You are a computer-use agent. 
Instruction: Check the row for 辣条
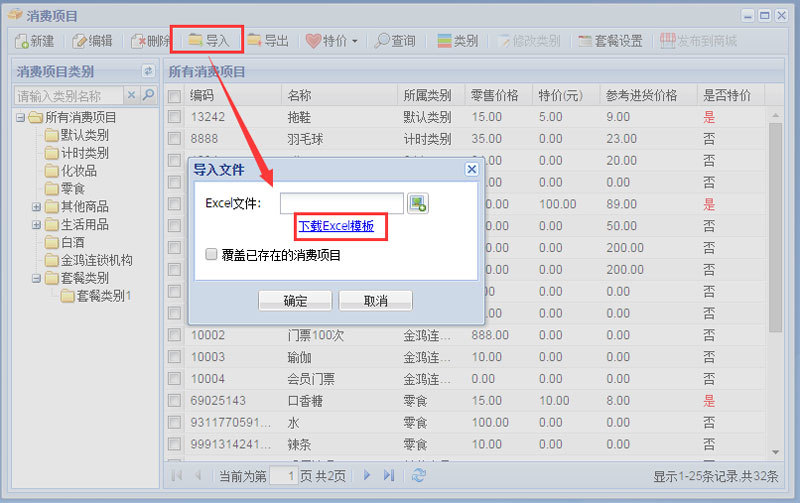point(174,444)
